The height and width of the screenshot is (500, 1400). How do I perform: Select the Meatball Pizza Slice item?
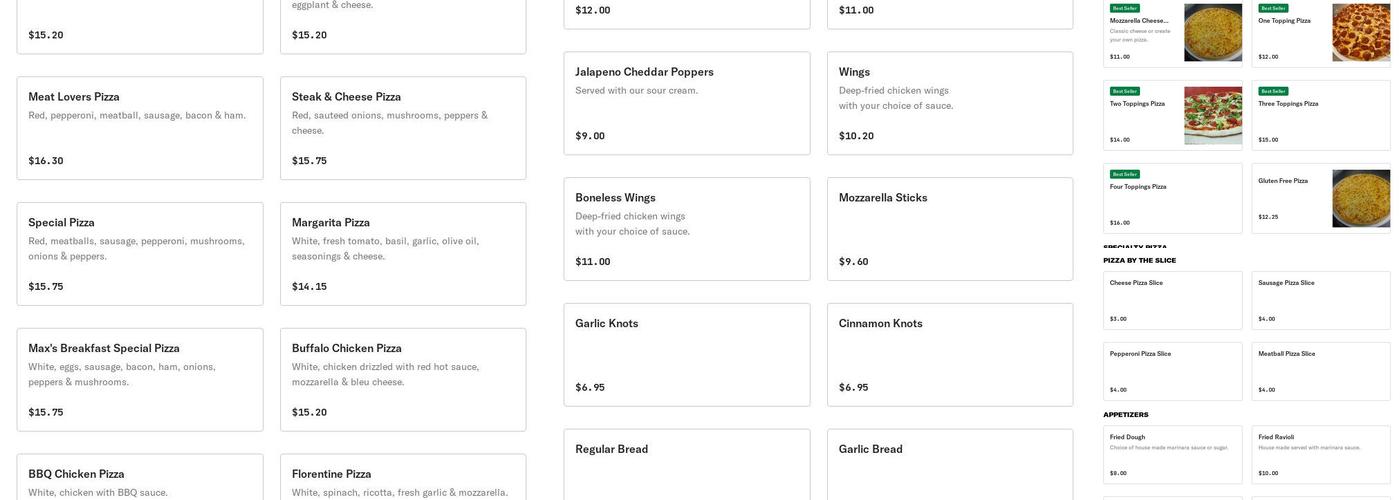(x=1321, y=371)
